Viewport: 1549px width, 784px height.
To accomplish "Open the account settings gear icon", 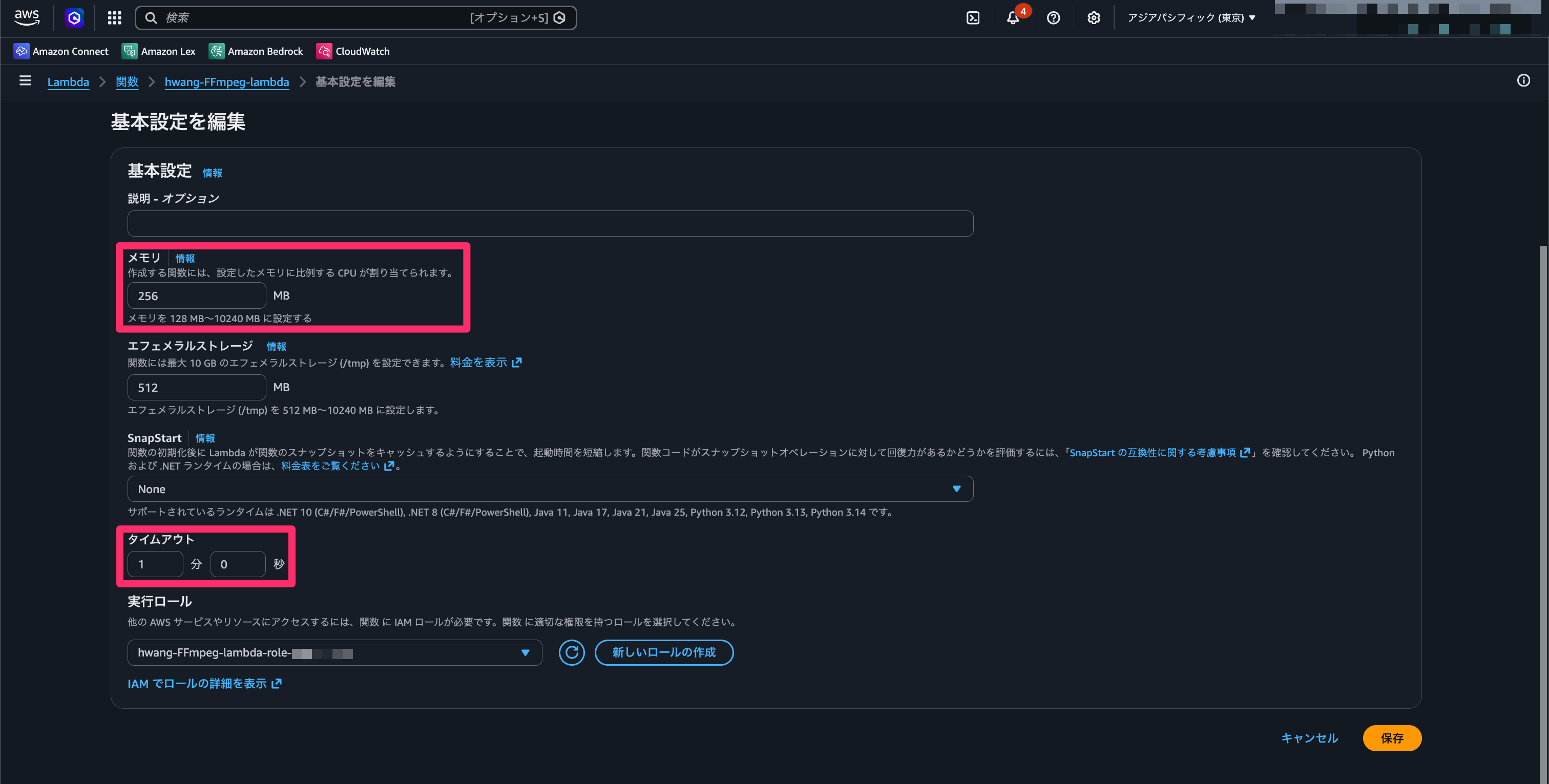I will tap(1093, 17).
